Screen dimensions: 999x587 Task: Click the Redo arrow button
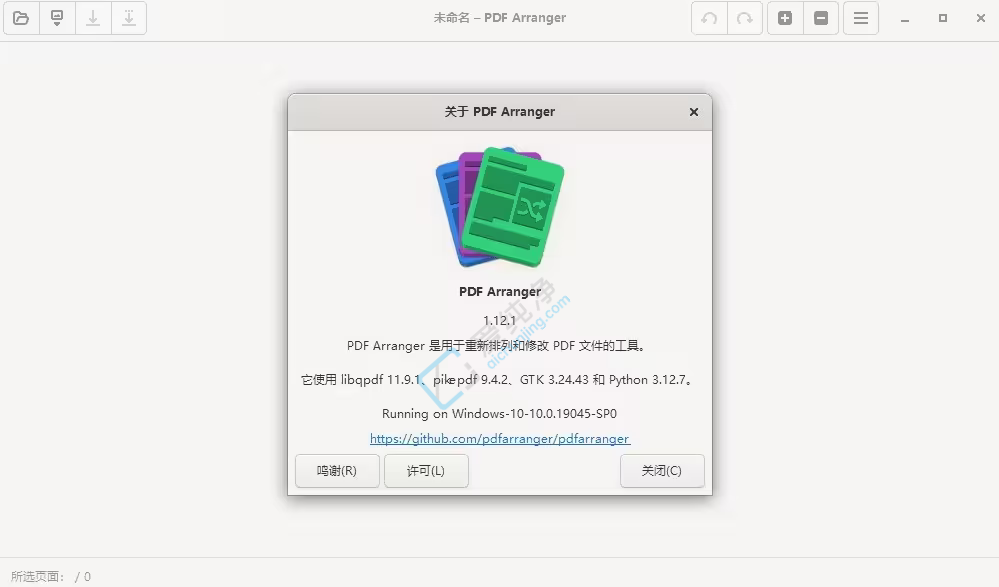tap(745, 18)
